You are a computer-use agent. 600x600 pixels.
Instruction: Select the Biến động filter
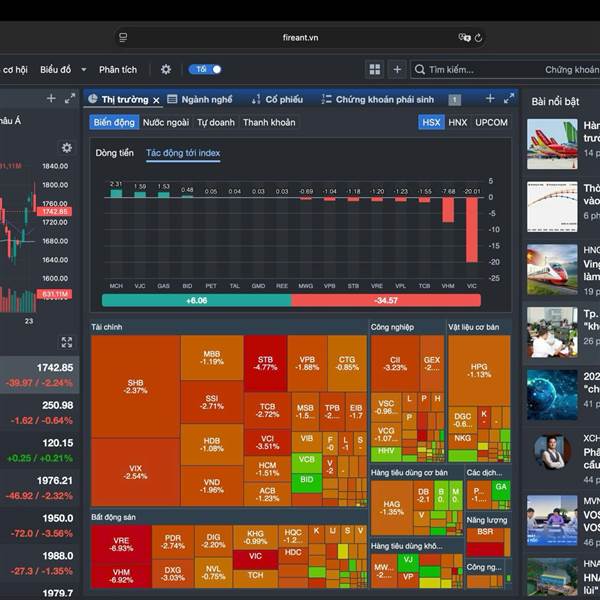point(114,122)
